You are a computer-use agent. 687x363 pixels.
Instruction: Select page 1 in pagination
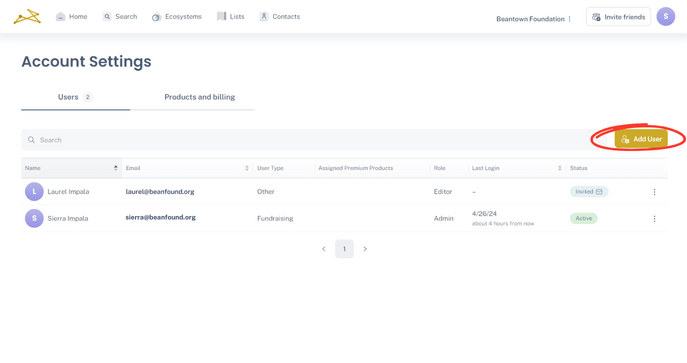pos(344,249)
